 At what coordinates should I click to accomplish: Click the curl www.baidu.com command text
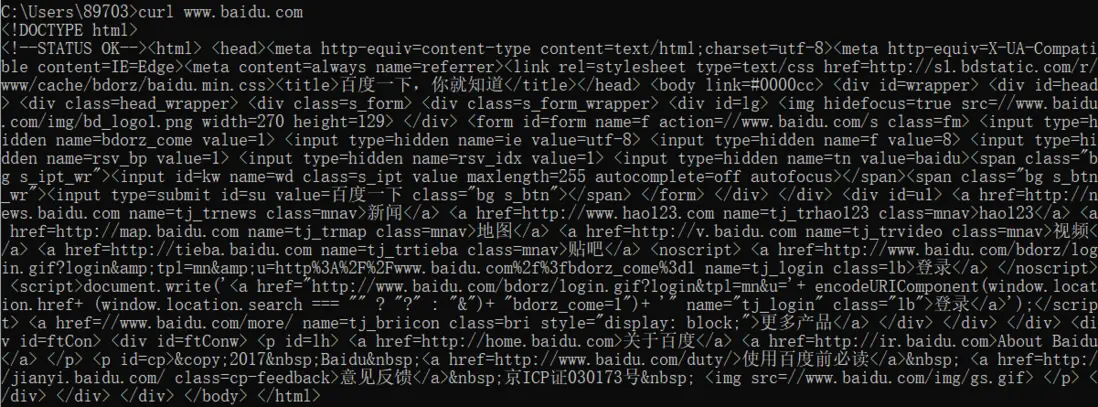pos(221,12)
